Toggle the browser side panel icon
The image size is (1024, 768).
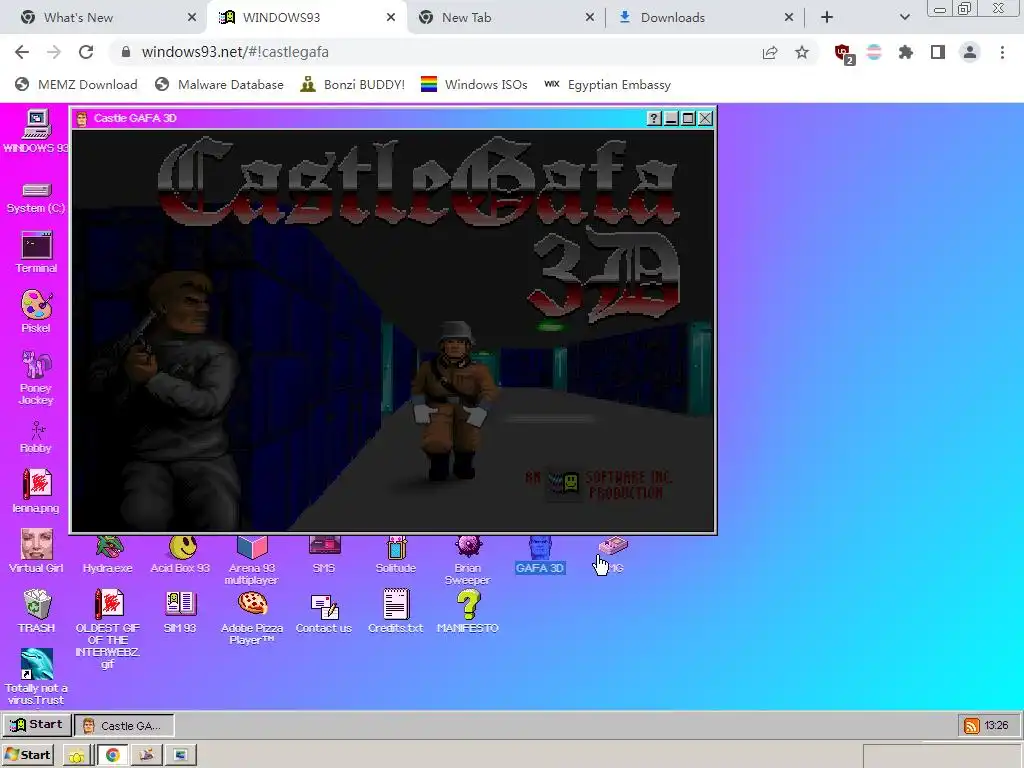[x=938, y=52]
